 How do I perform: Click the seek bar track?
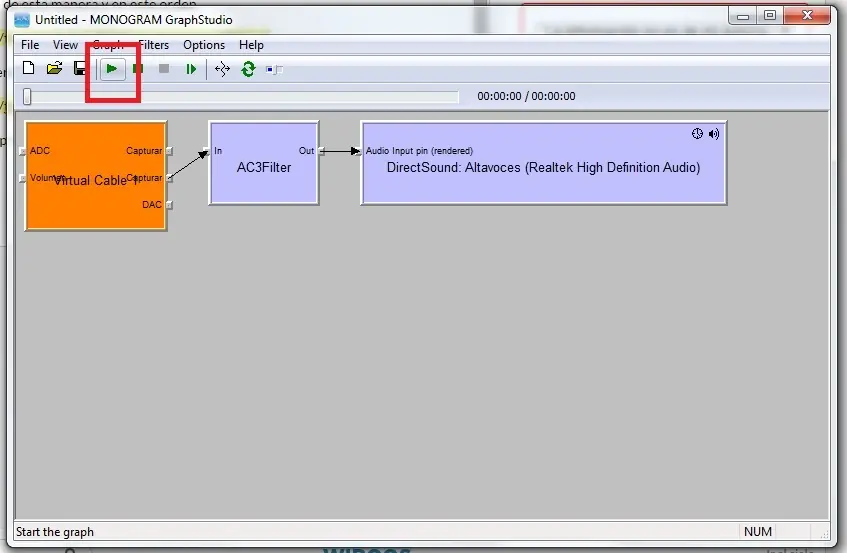tap(241, 97)
